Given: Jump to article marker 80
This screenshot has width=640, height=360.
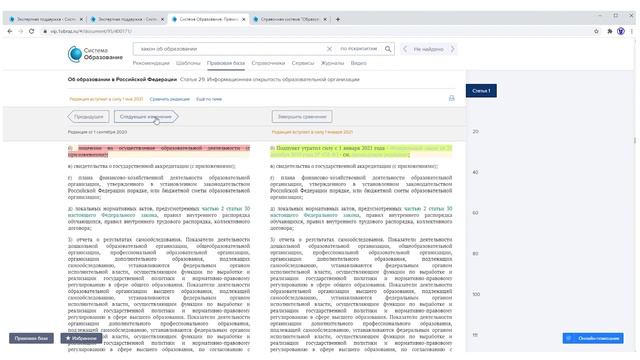Looking at the screenshot, I should 476,253.
